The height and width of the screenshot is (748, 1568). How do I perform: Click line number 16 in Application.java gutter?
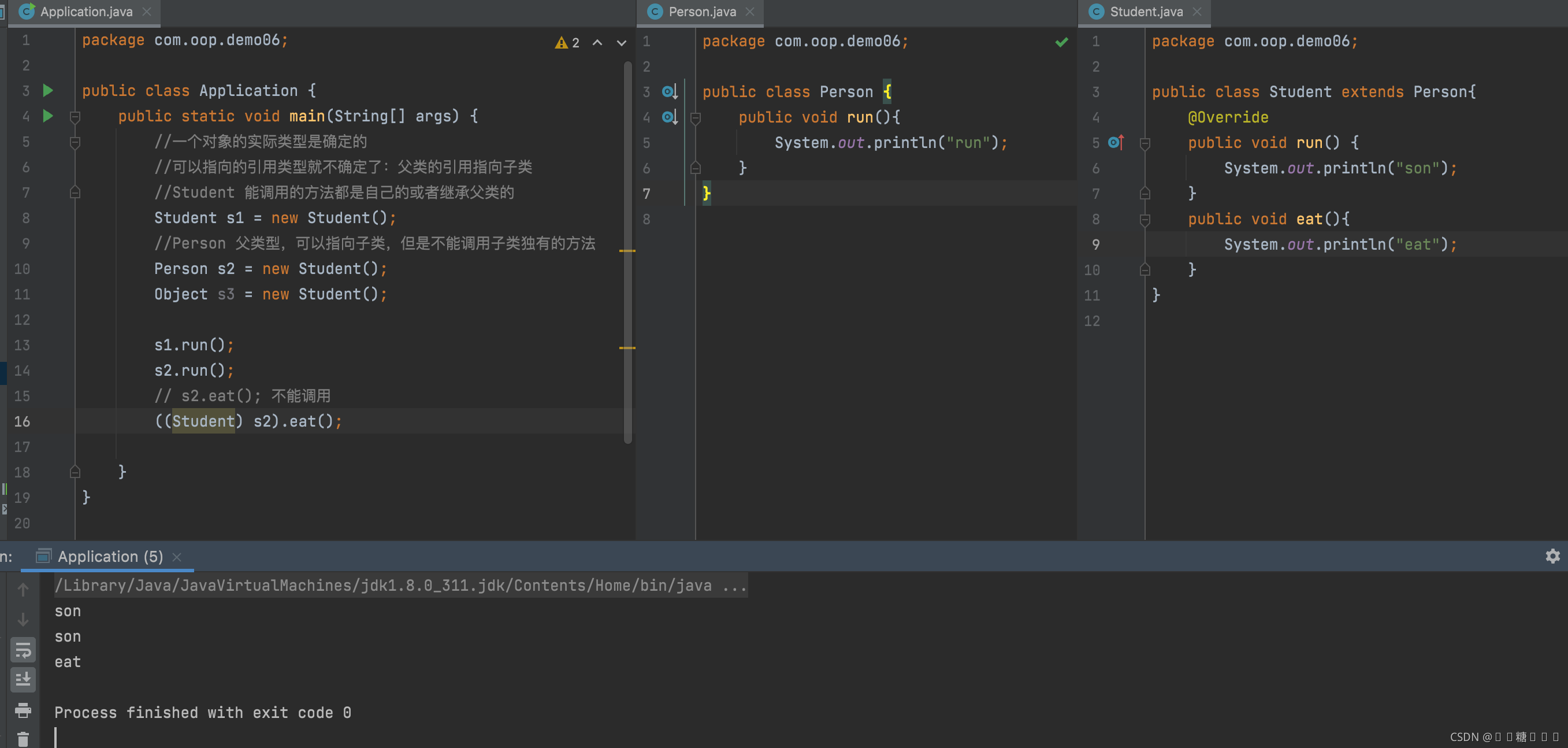tap(22, 421)
